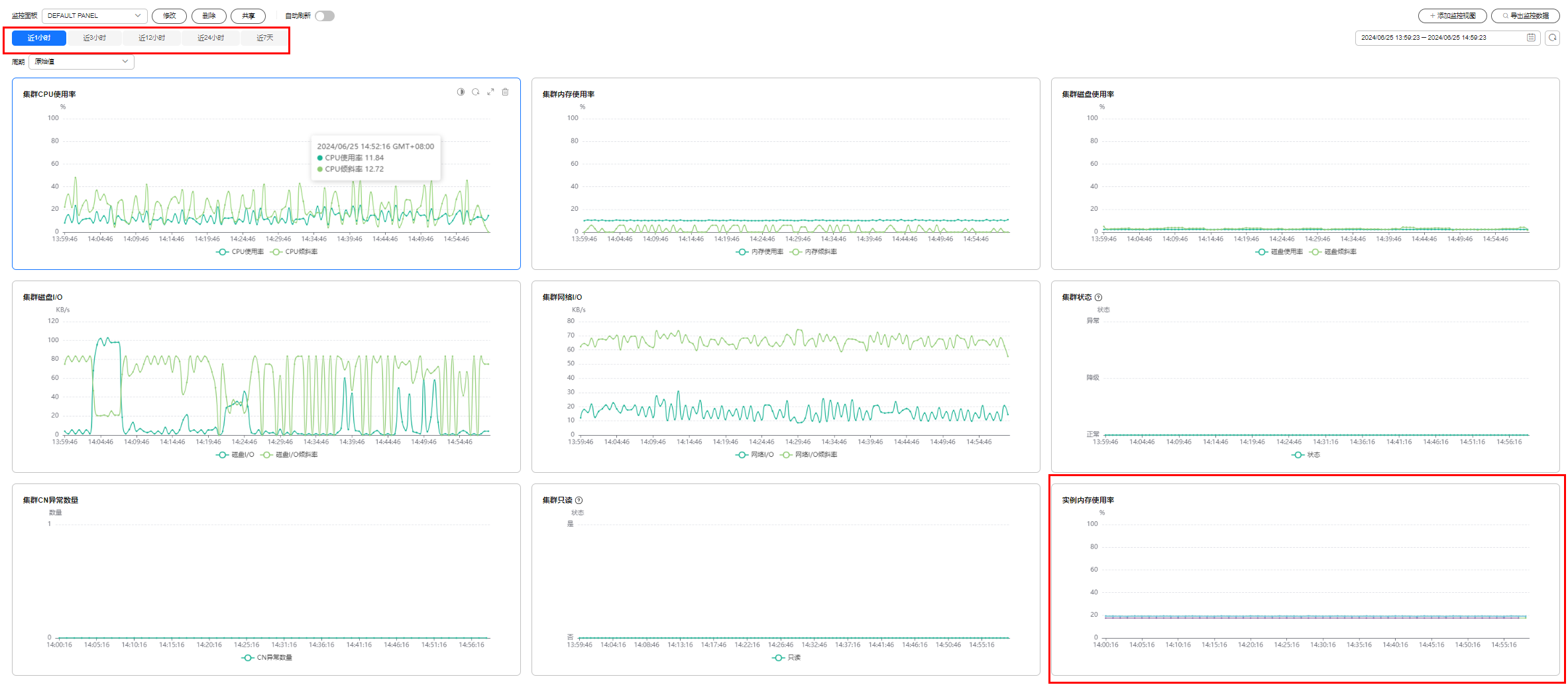Toggle the CPU使用率 legend series

(240, 252)
